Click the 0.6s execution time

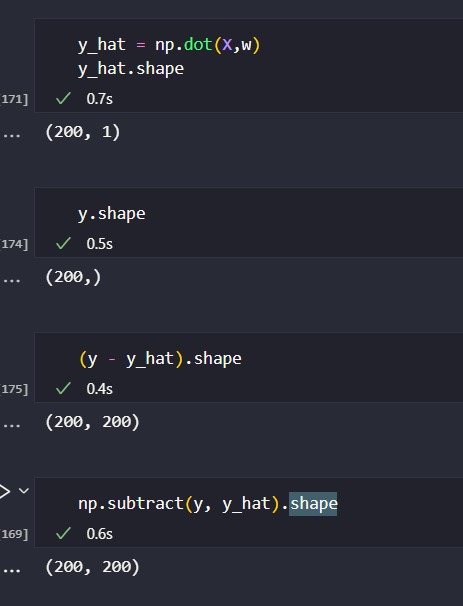point(100,534)
